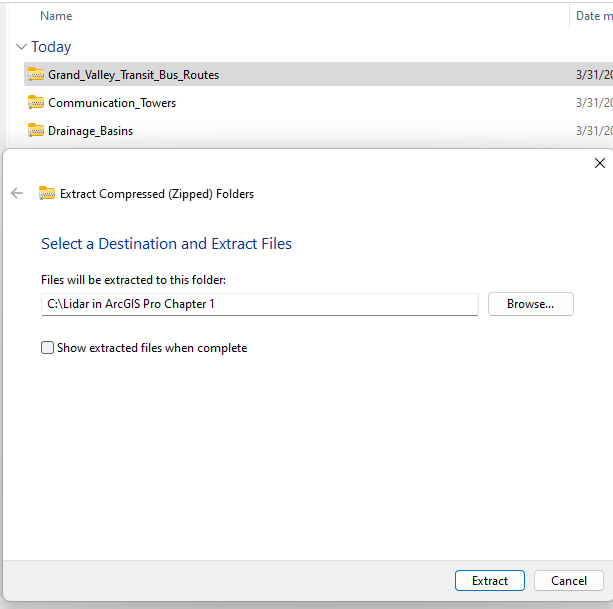Sort files by the Name column
613x609 pixels.
tap(56, 16)
